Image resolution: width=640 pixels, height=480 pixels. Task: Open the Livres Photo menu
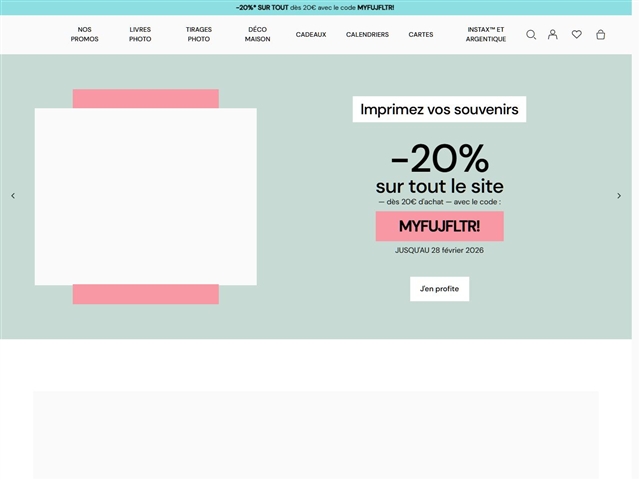click(x=140, y=34)
